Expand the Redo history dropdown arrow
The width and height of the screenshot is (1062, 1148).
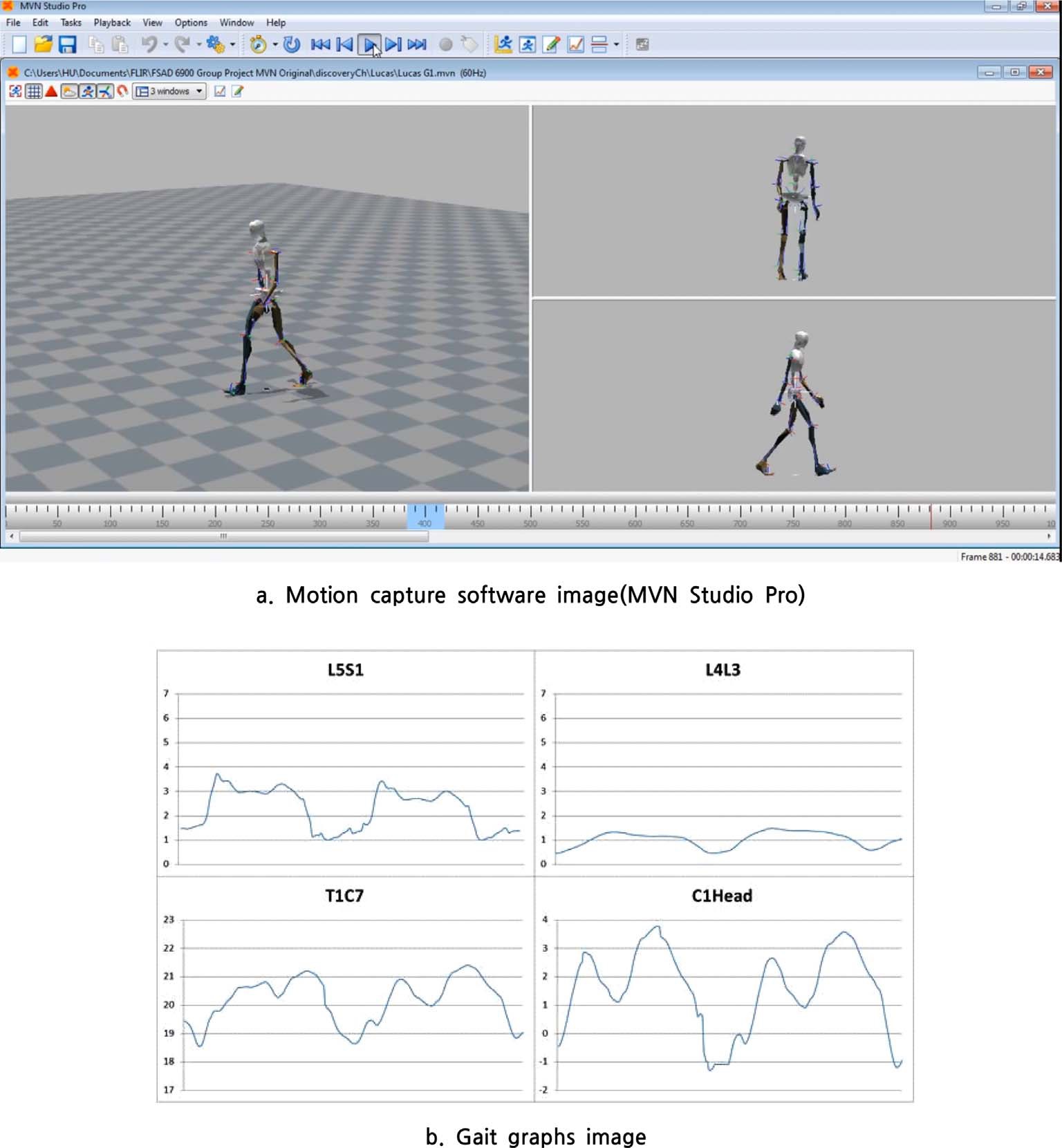tap(199, 45)
